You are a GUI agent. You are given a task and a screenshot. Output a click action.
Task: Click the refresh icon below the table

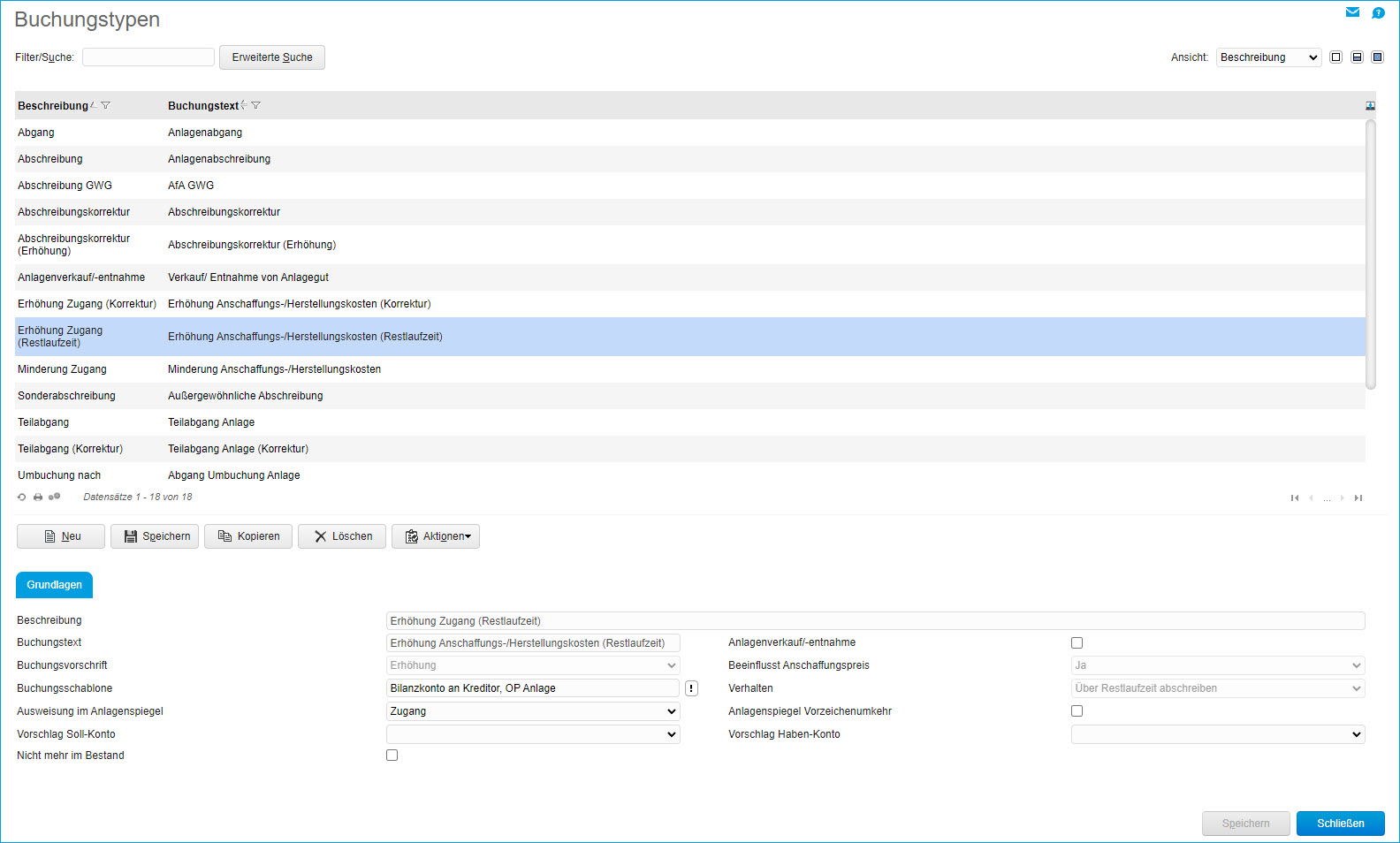[x=22, y=497]
